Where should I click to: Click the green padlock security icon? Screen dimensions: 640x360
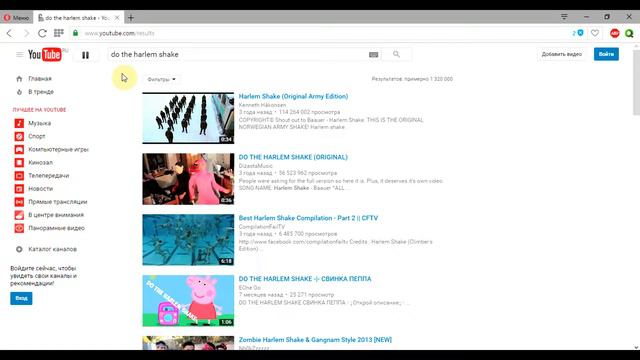click(76, 33)
